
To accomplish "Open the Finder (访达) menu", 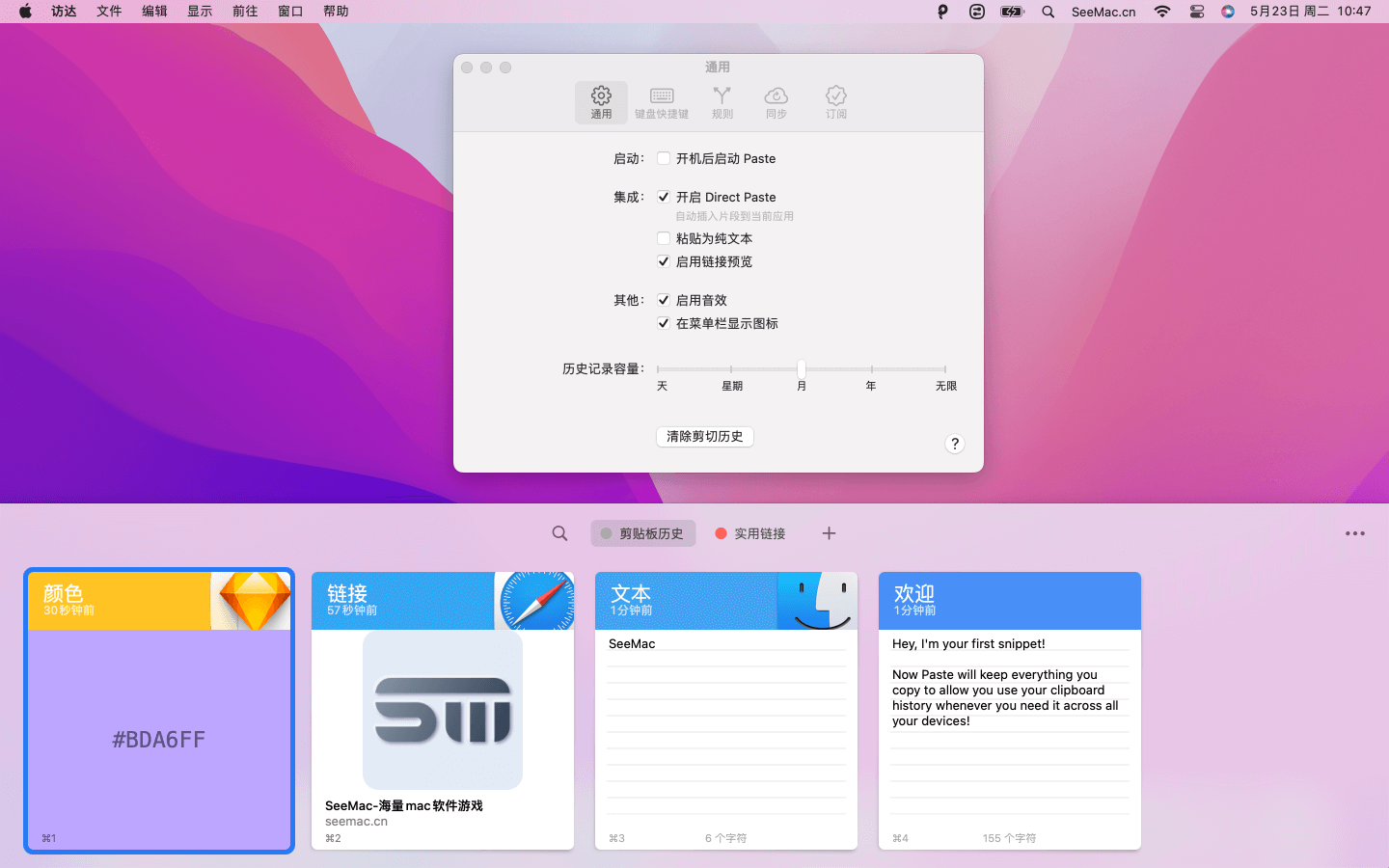I will 64,12.
